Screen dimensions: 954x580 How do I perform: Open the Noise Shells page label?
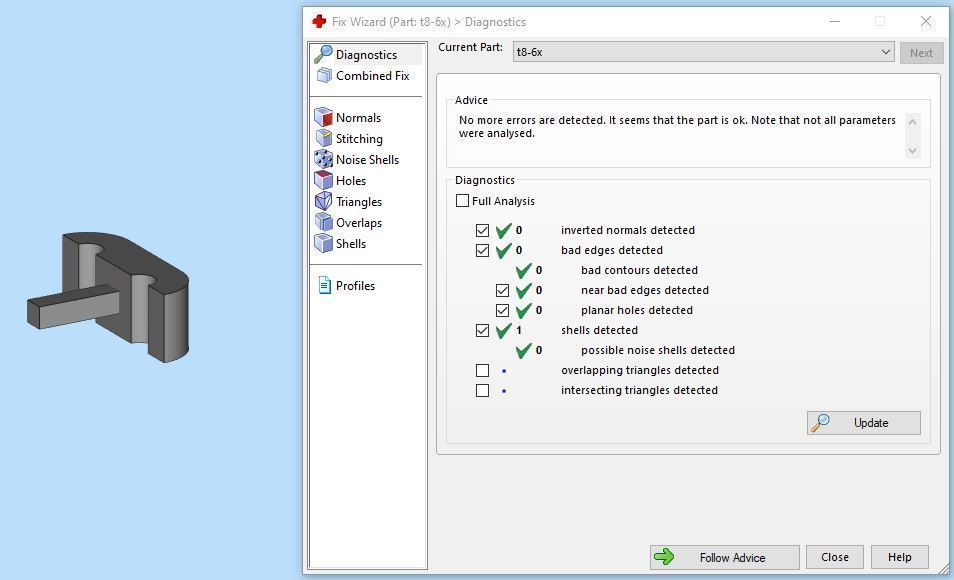[367, 159]
